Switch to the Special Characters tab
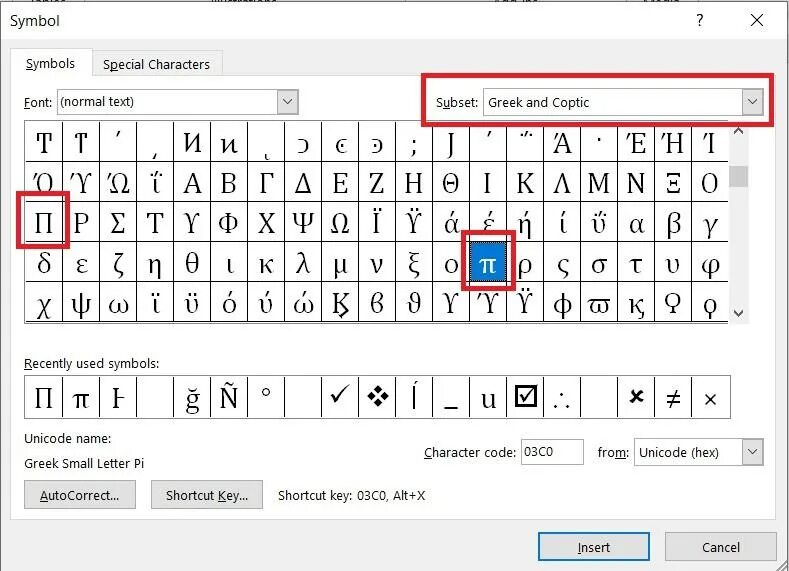 point(156,64)
